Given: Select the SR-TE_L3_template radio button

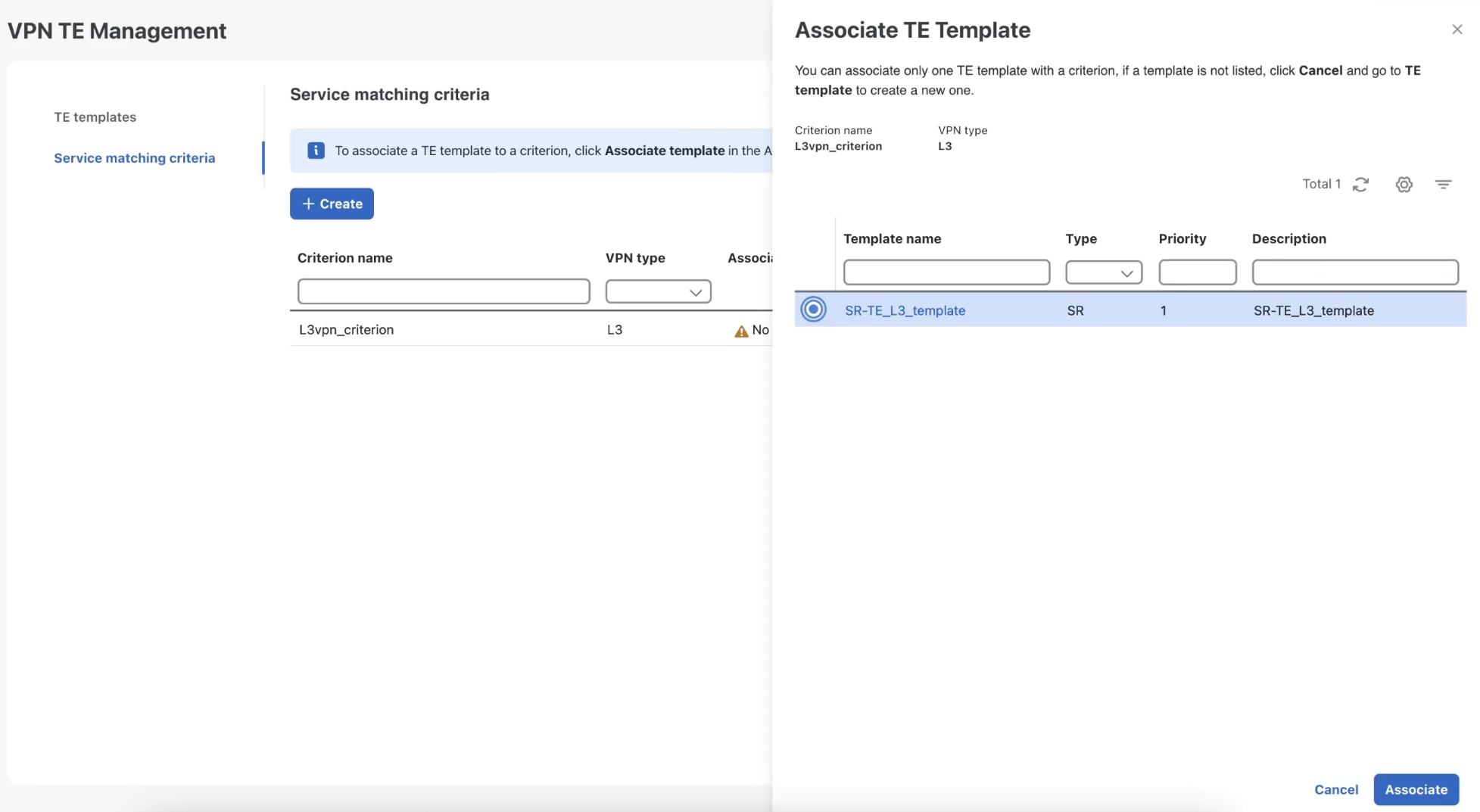Looking at the screenshot, I should [813, 310].
